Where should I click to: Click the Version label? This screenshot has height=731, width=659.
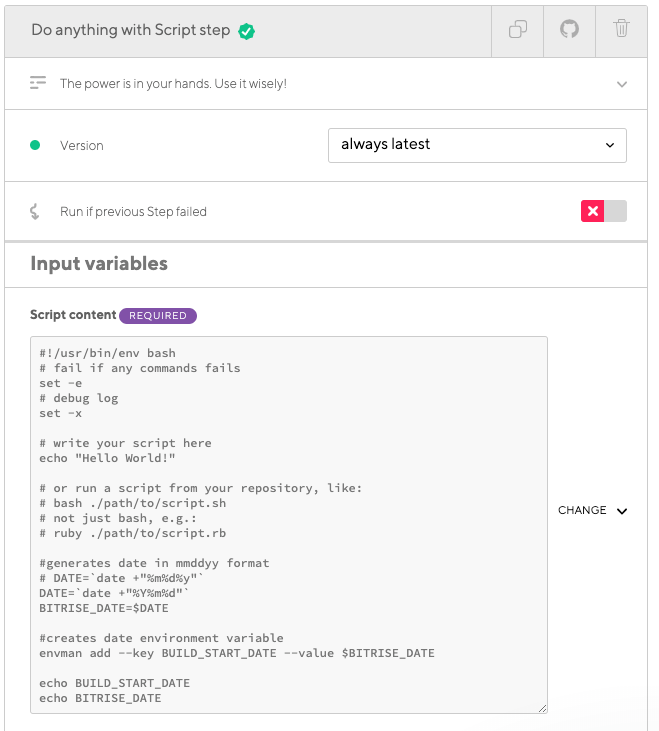tap(82, 145)
